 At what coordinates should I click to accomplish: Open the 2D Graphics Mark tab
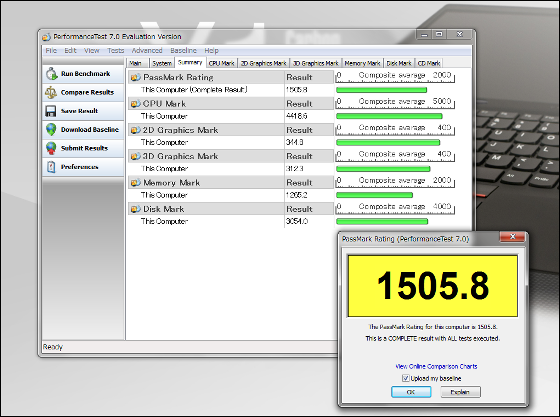(x=264, y=63)
